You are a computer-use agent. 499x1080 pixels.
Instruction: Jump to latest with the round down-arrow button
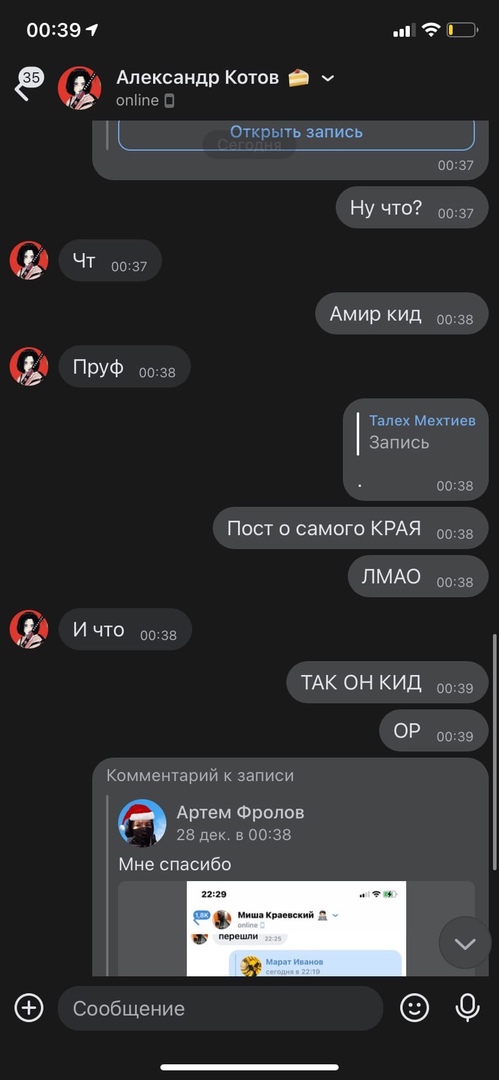[465, 943]
